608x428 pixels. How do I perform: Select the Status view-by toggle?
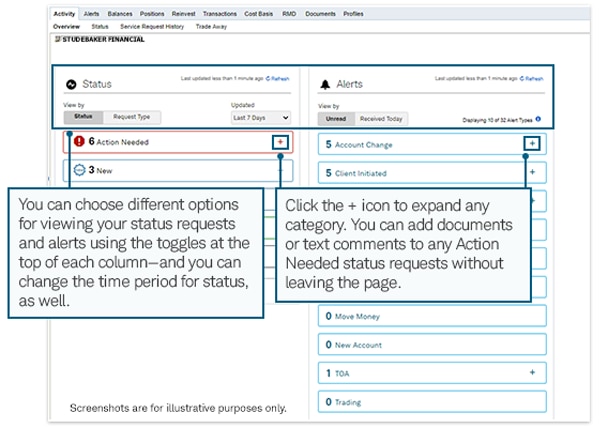tap(84, 118)
